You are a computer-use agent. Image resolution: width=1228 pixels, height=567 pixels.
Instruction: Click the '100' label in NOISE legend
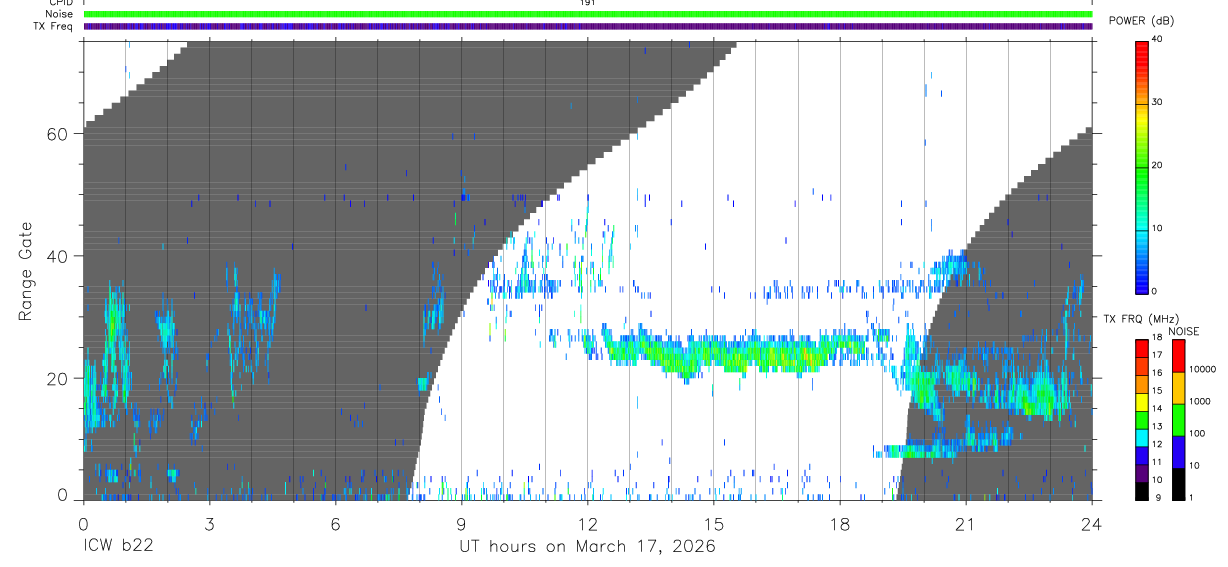pyautogui.click(x=1197, y=433)
